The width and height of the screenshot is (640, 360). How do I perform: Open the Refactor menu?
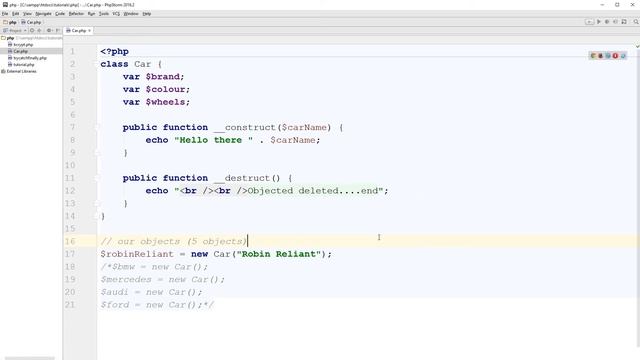76,13
